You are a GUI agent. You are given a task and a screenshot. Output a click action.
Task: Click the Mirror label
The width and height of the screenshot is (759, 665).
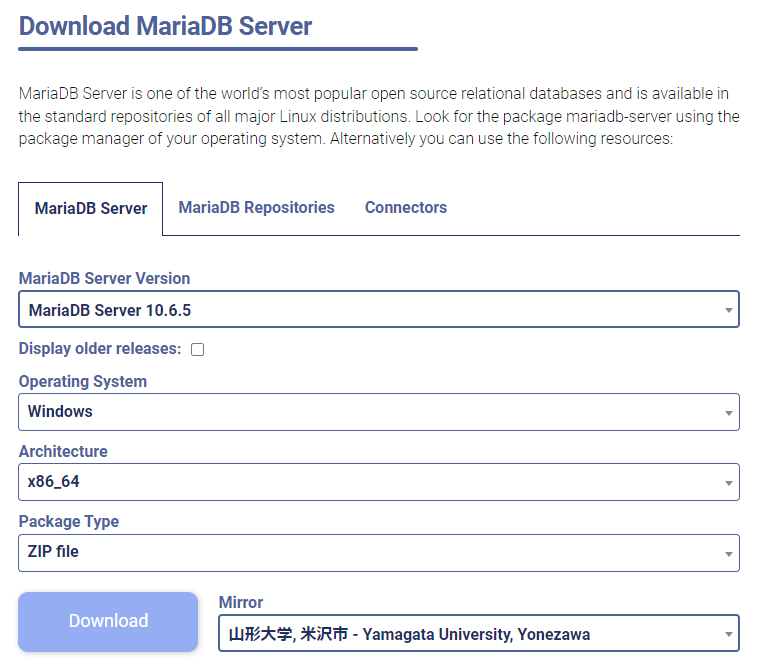click(241, 602)
